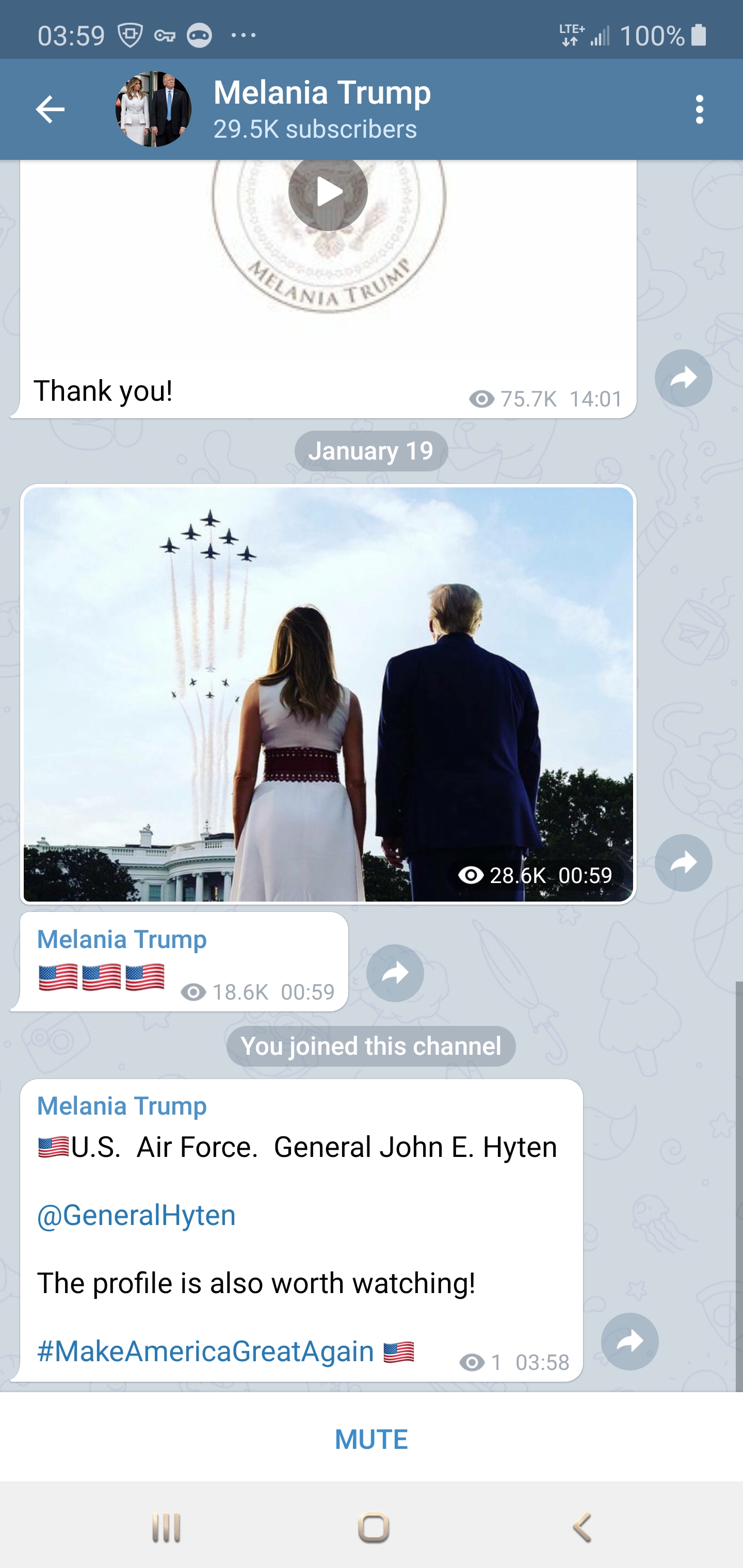Open channel info via Melania Trump title
Viewport: 743px width, 1568px height.
pyautogui.click(x=321, y=92)
